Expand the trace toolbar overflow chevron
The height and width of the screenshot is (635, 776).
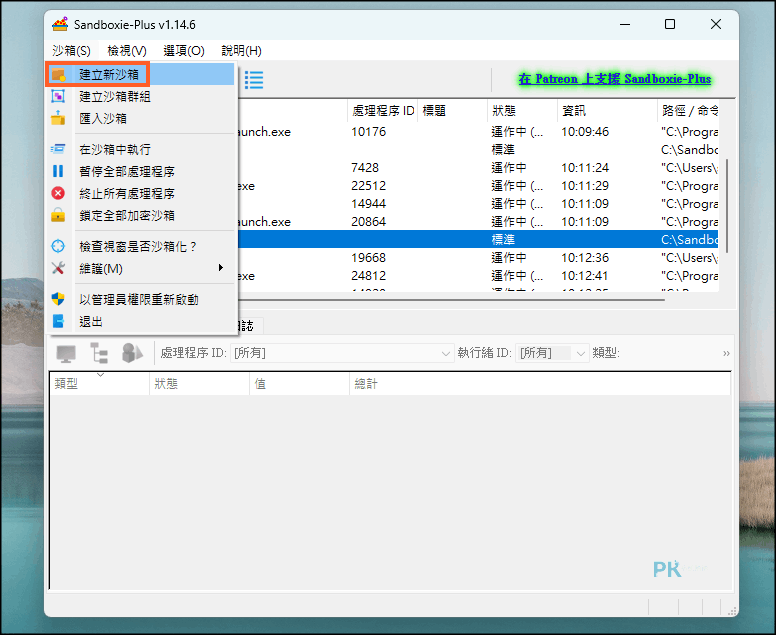tap(726, 353)
